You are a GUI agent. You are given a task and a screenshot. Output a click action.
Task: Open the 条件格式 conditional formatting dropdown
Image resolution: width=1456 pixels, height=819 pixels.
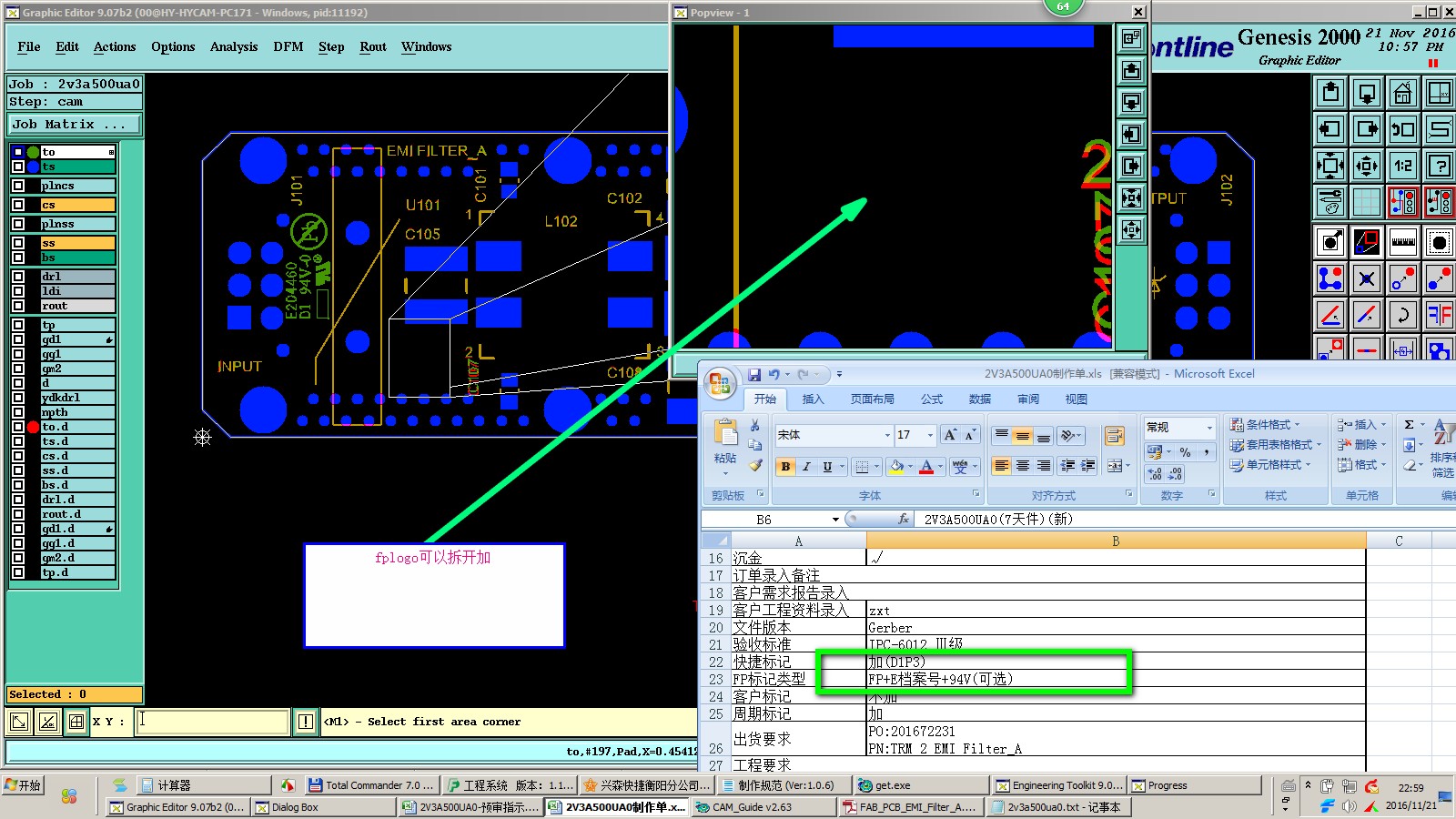tap(1264, 425)
